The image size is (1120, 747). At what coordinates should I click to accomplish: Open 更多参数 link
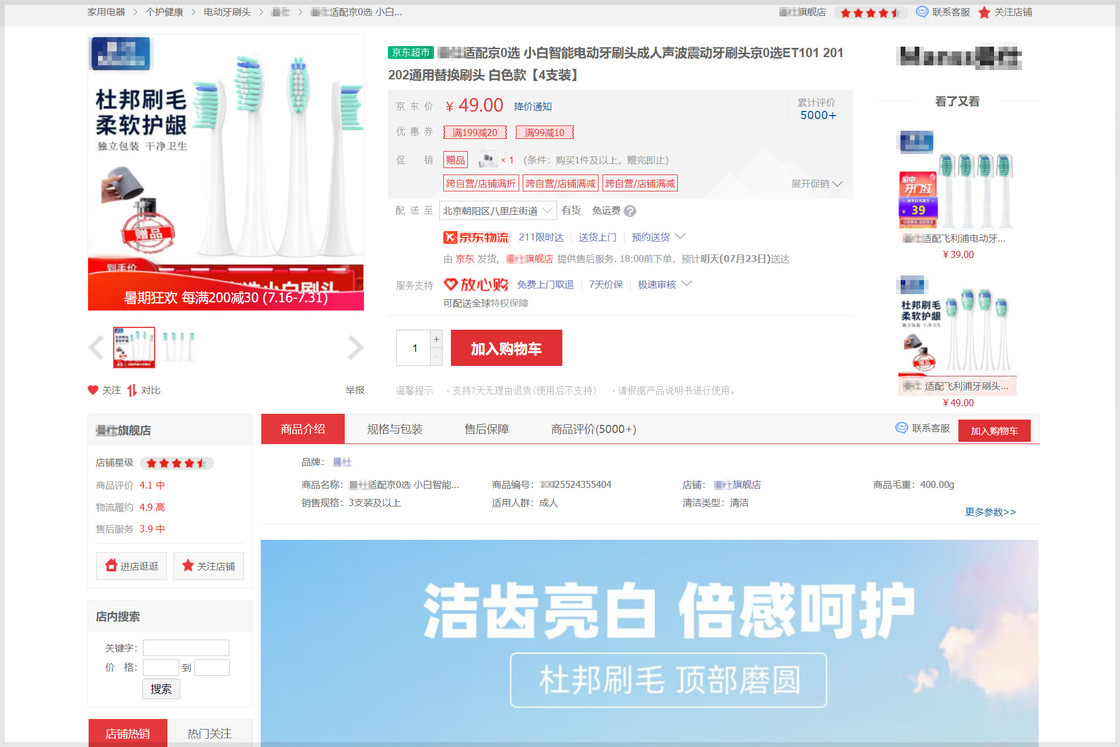(x=989, y=512)
